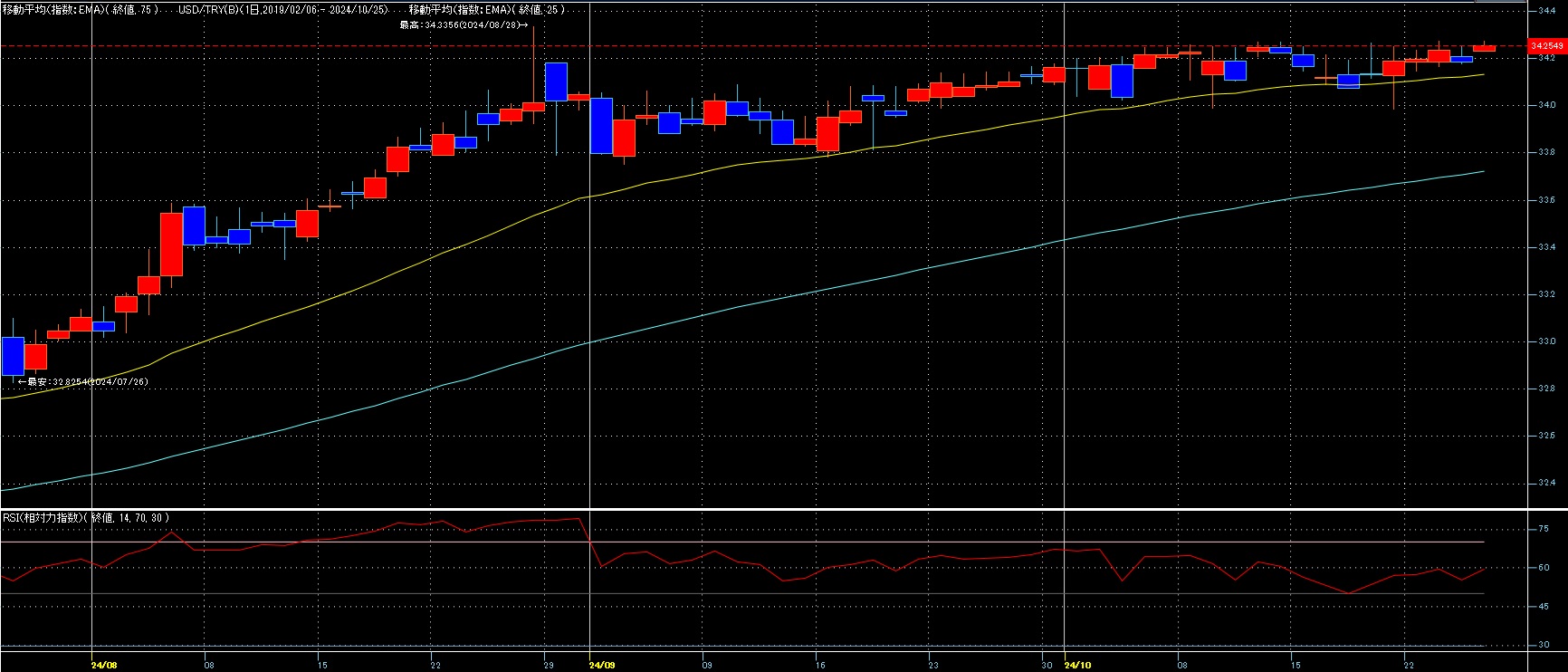Click the 最高 34.3356 high-price annotation
This screenshot has height=672, width=1568.
pyautogui.click(x=464, y=24)
